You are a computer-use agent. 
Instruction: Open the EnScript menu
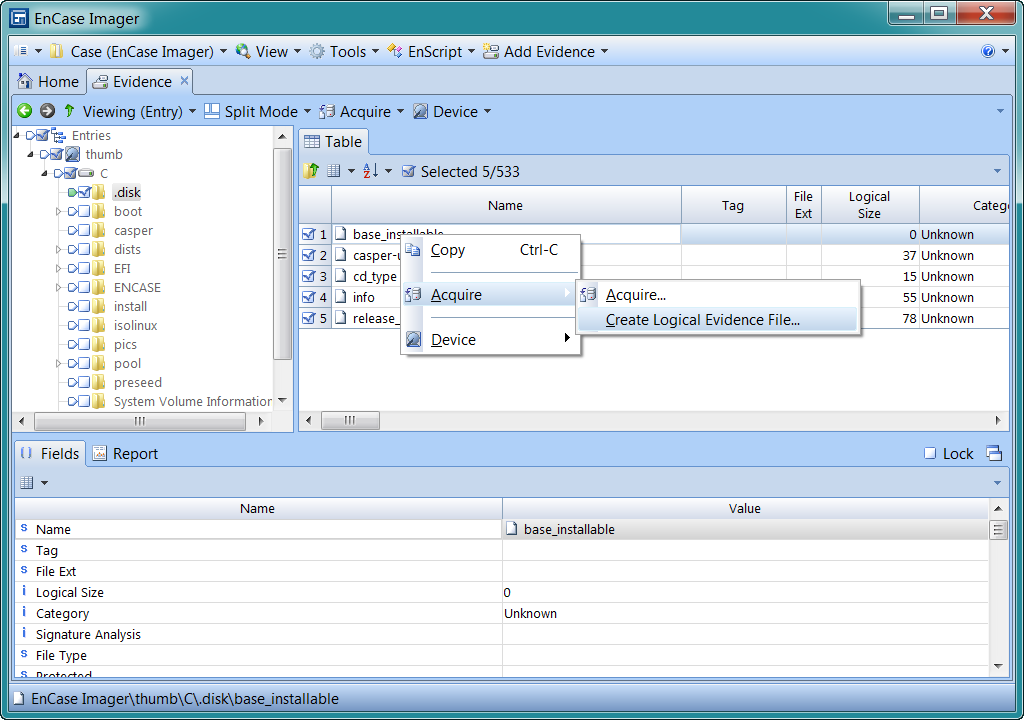pyautogui.click(x=430, y=52)
